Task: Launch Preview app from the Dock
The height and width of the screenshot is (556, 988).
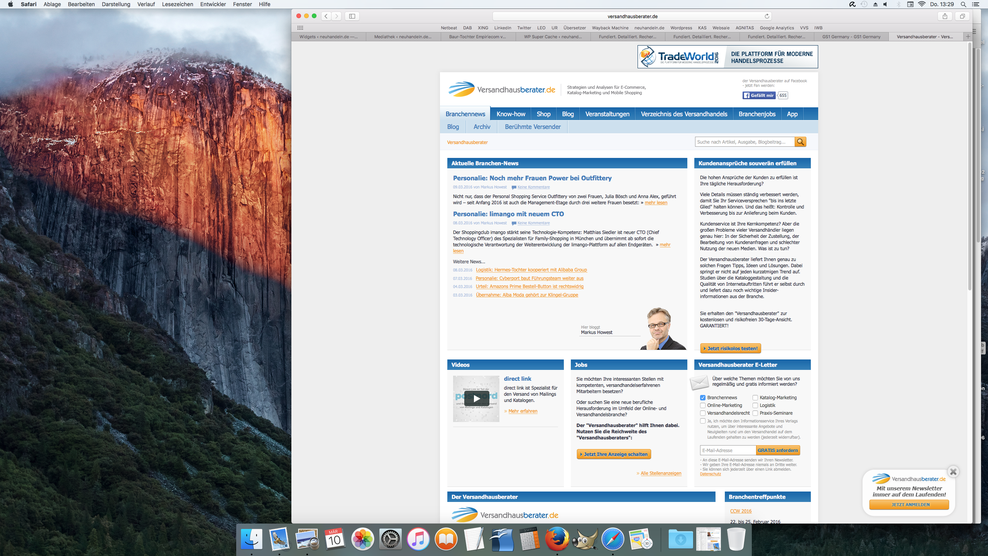Action: pos(307,539)
